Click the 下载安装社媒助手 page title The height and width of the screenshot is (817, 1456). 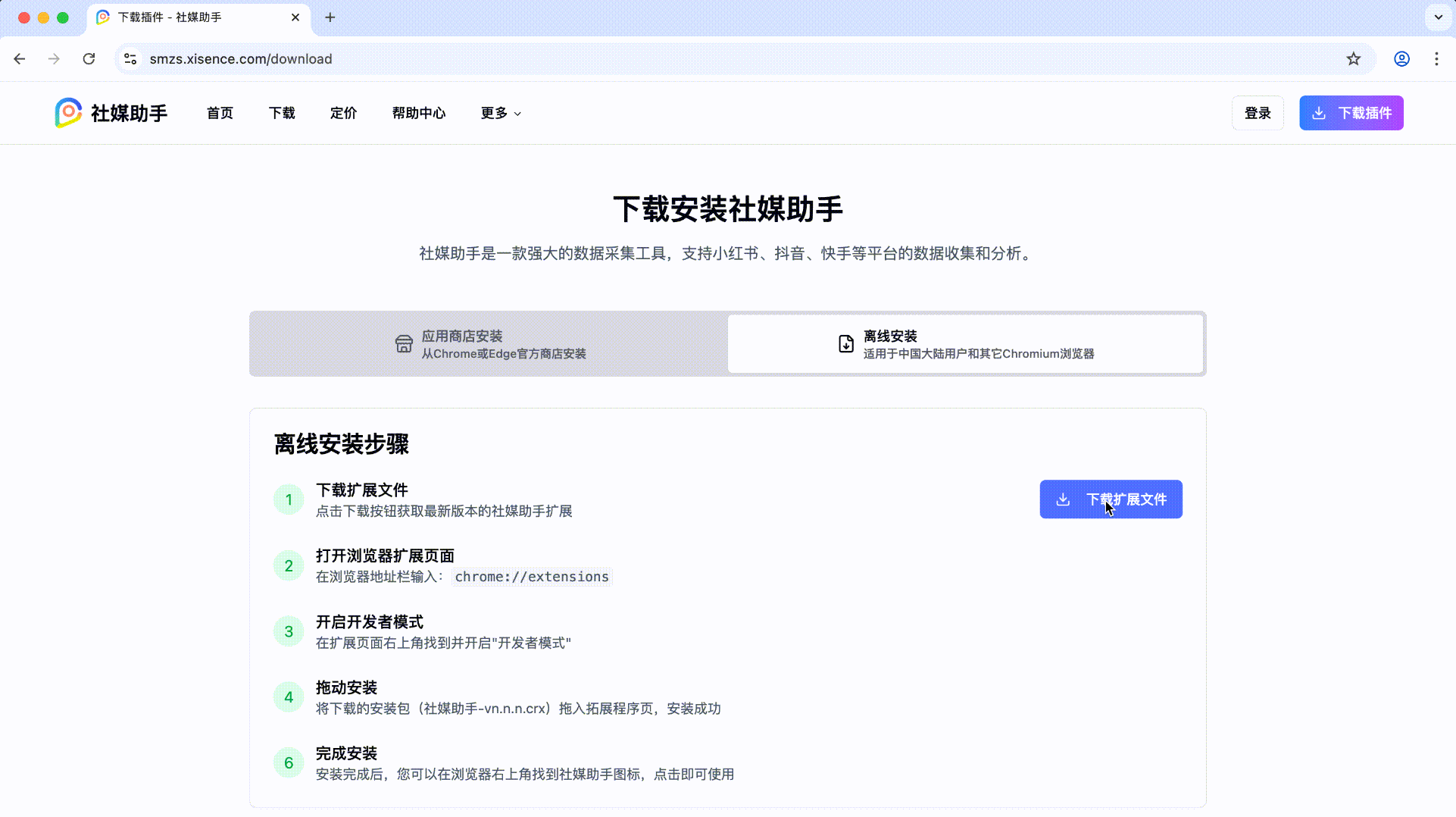[x=728, y=209]
